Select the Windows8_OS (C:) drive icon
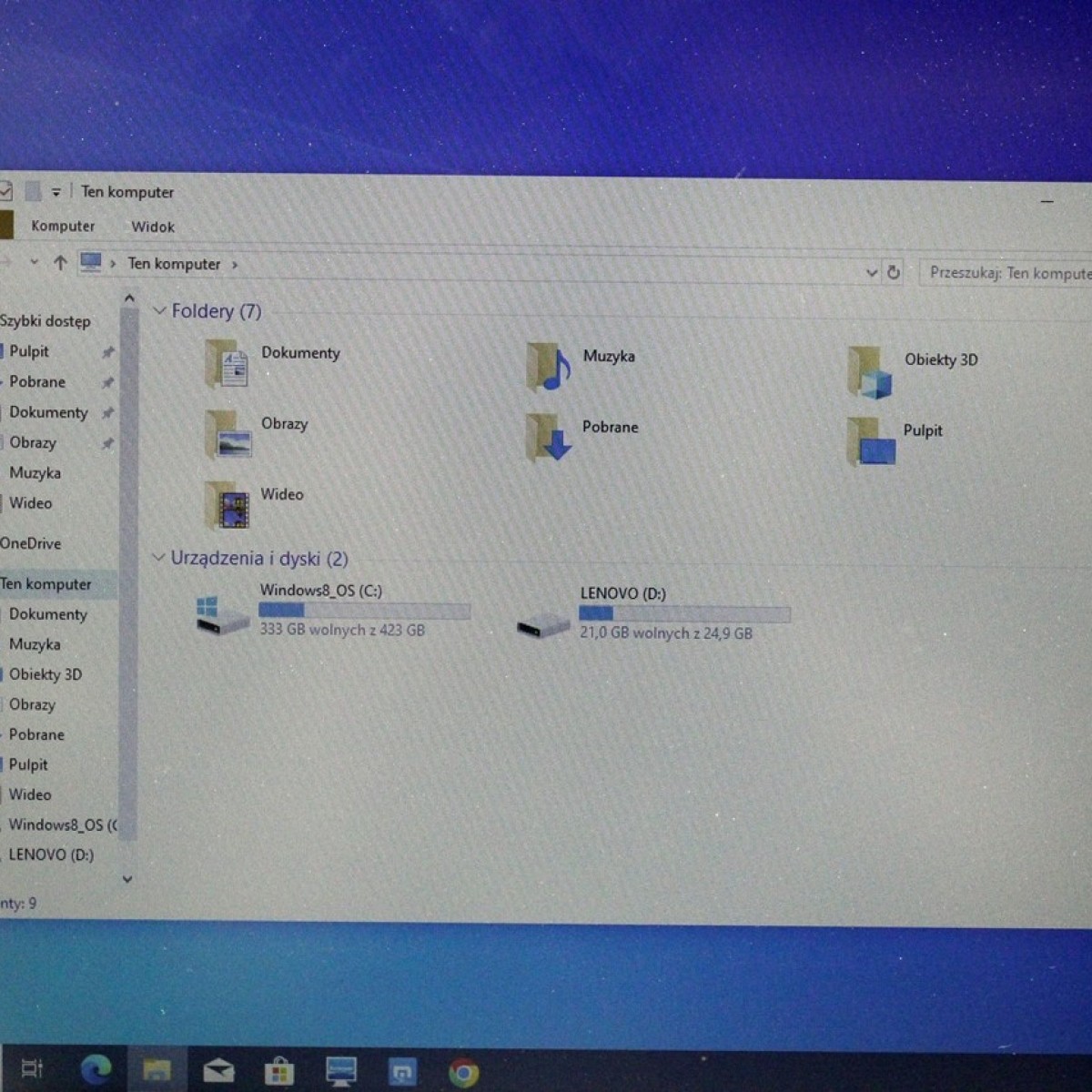This screenshot has height=1092, width=1092. point(223,616)
